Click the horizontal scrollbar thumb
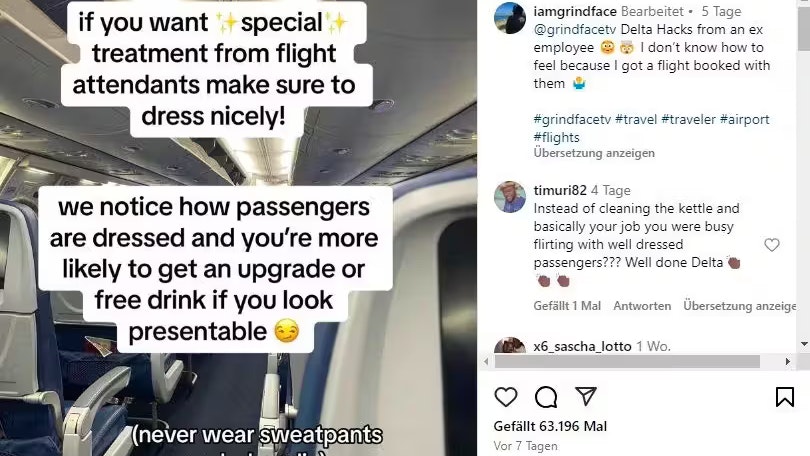The height and width of the screenshot is (456, 810). click(x=627, y=361)
